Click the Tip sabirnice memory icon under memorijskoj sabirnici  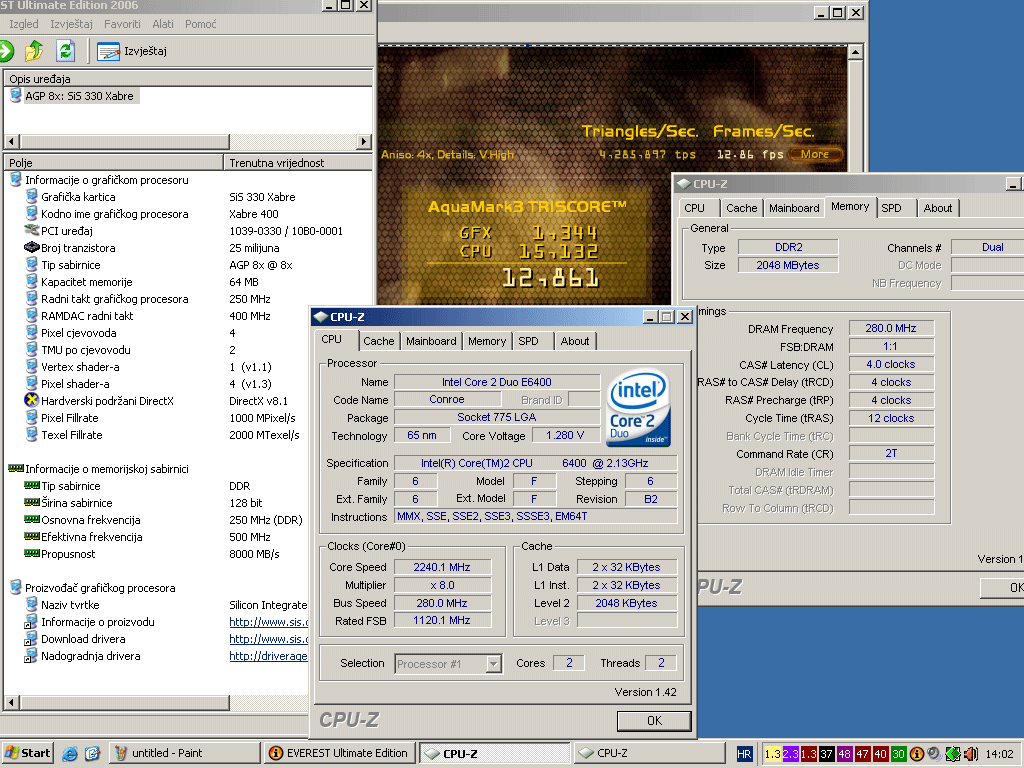click(31, 486)
